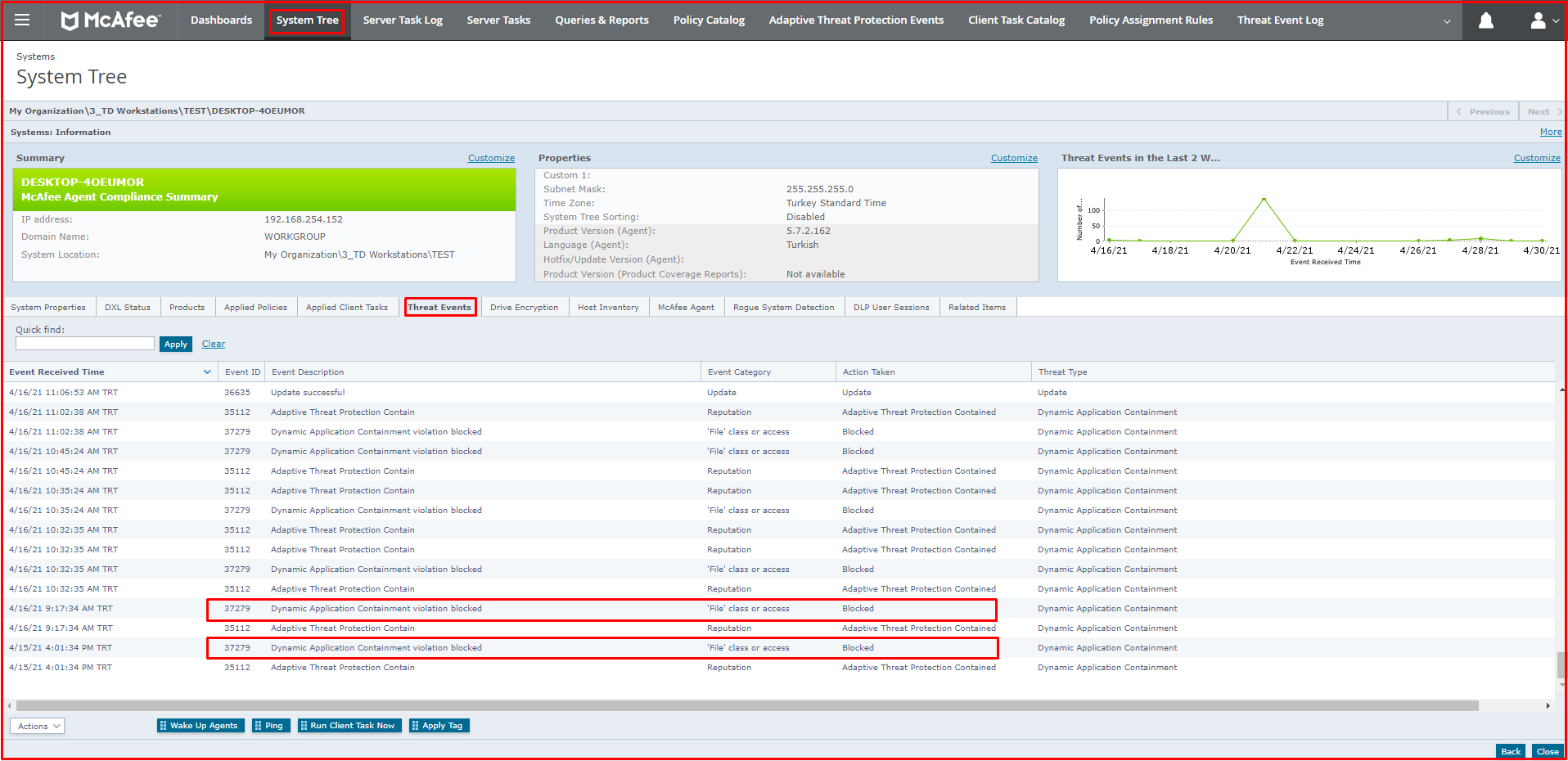Select the 4/15/21 4:01:34 PM blocked event 37279

pyautogui.click(x=778, y=647)
